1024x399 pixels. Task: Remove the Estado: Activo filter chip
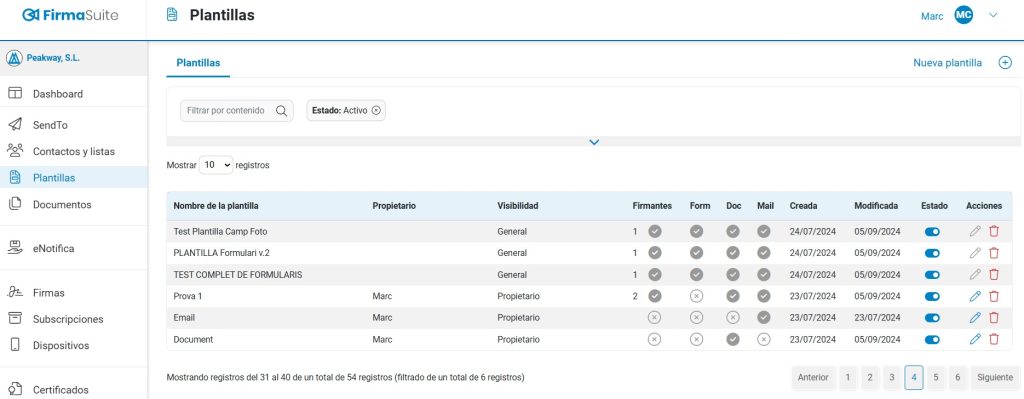376,110
